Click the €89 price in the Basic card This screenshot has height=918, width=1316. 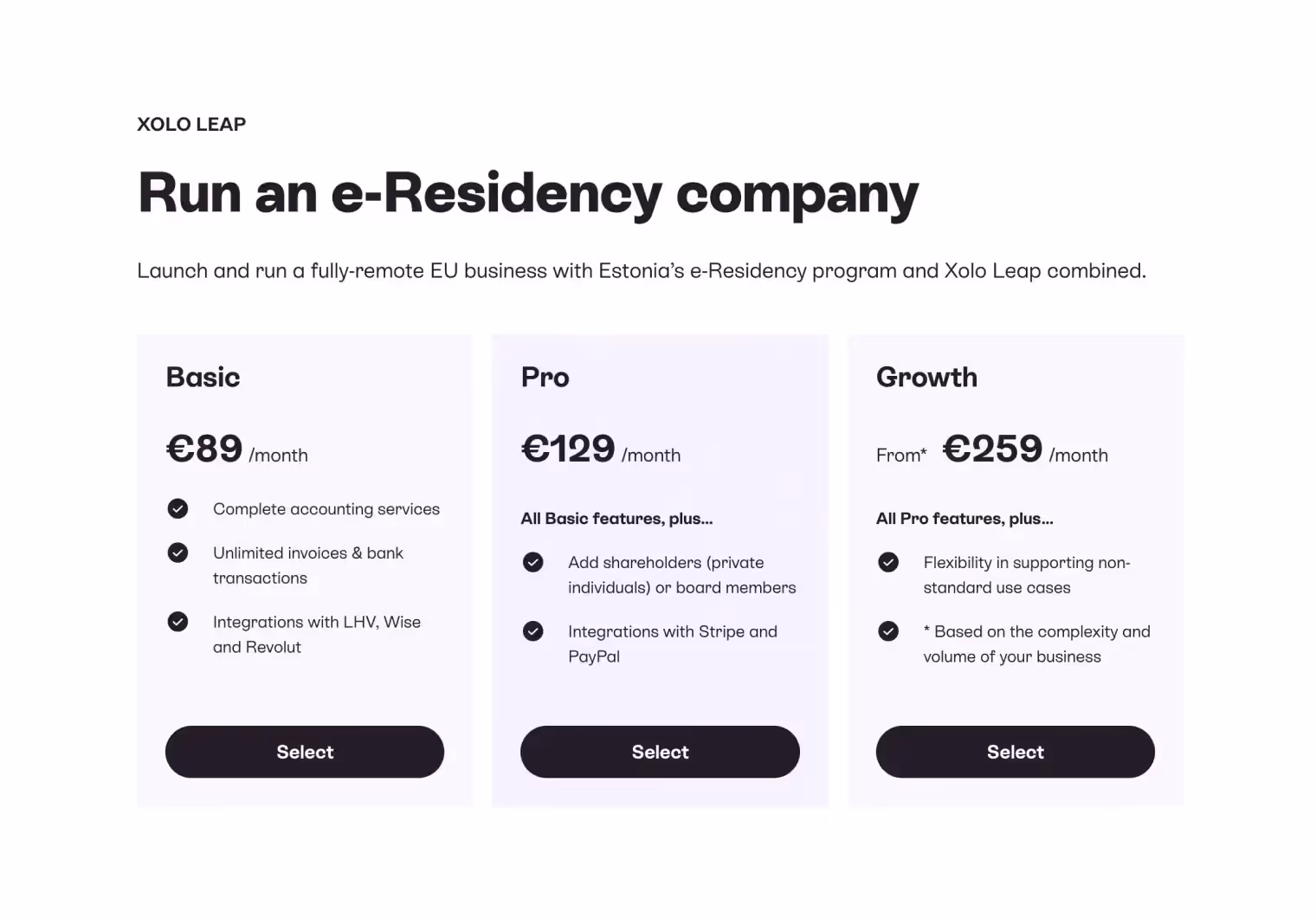tap(203, 449)
